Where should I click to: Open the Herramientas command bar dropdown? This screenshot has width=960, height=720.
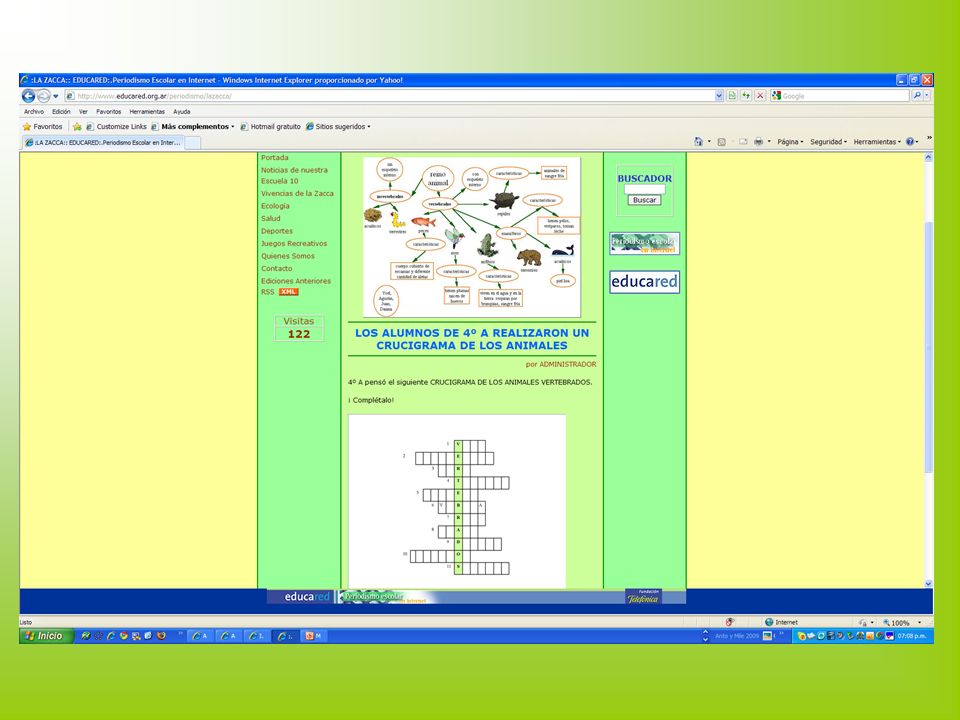coord(877,142)
